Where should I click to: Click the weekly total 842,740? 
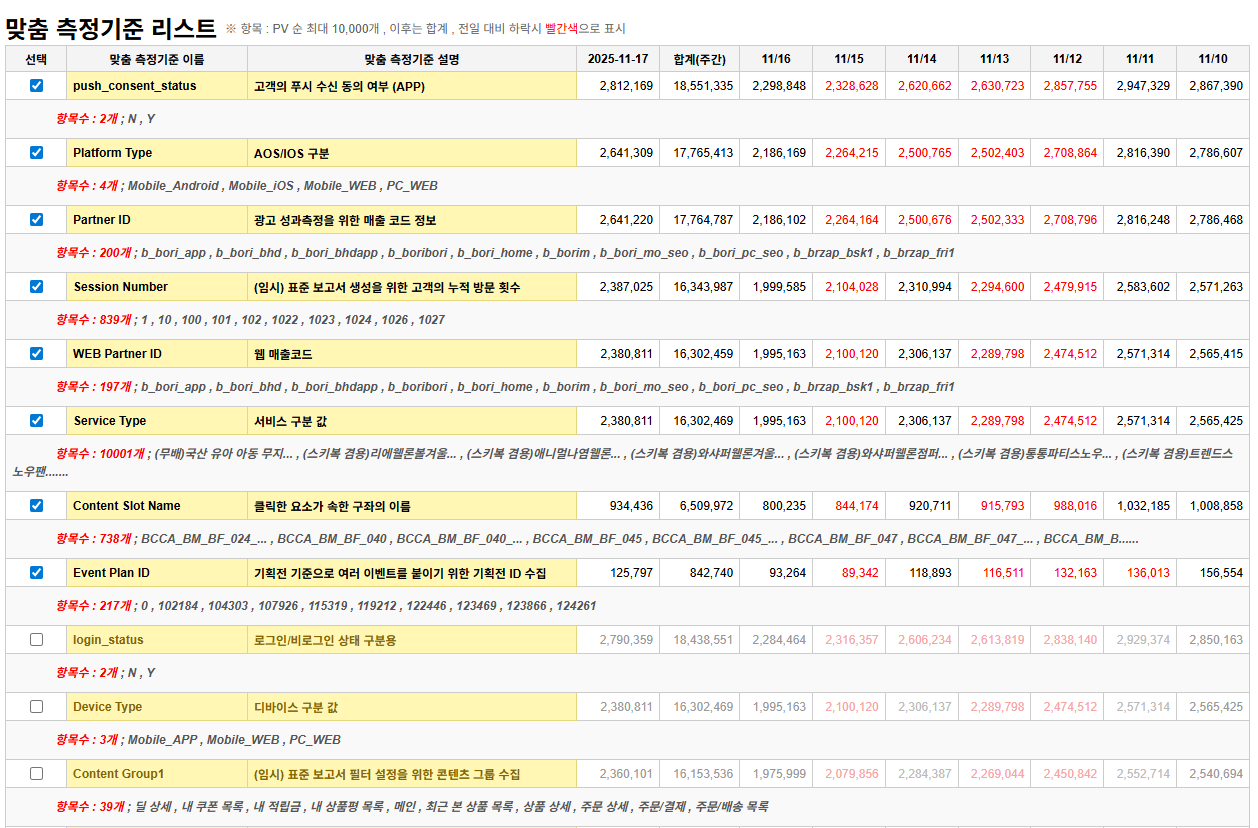[x=711, y=573]
